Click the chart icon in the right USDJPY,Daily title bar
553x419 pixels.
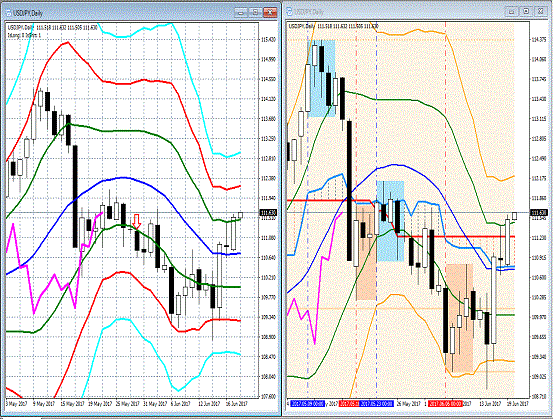(290, 12)
